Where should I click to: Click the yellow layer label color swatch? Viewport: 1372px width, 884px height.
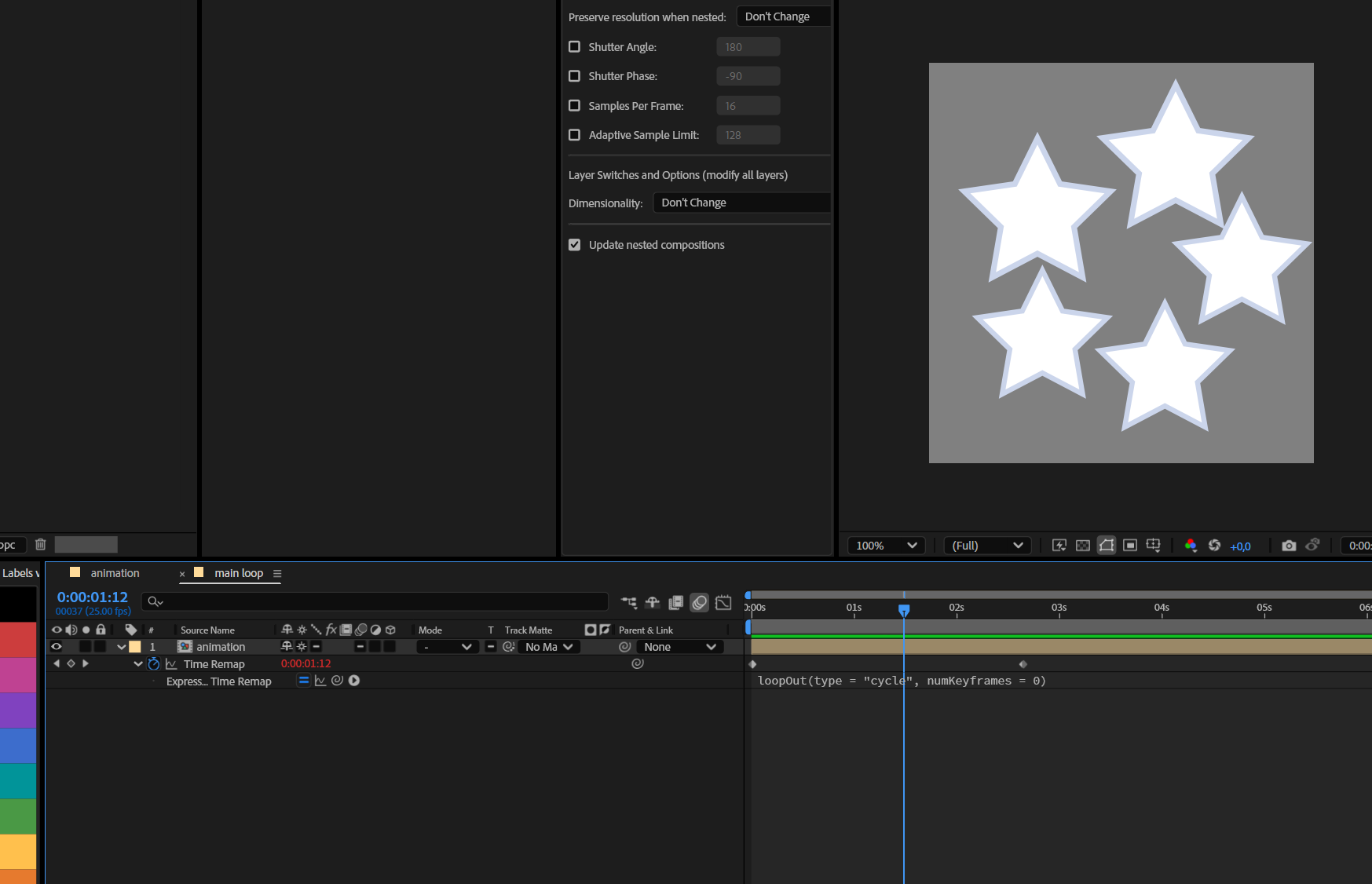135,646
